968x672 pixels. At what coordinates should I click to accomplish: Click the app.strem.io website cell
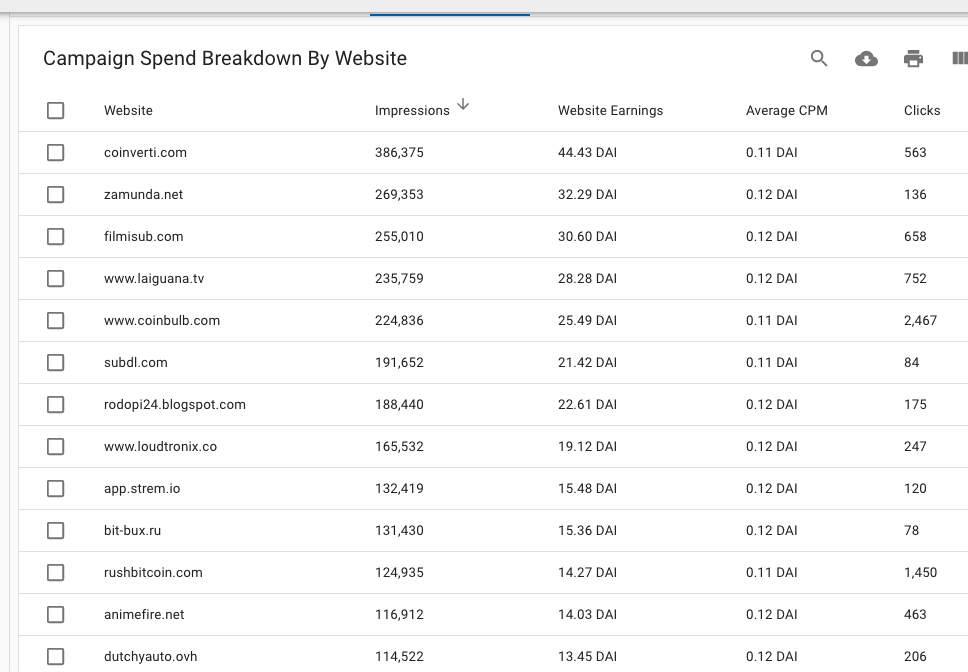(x=142, y=488)
